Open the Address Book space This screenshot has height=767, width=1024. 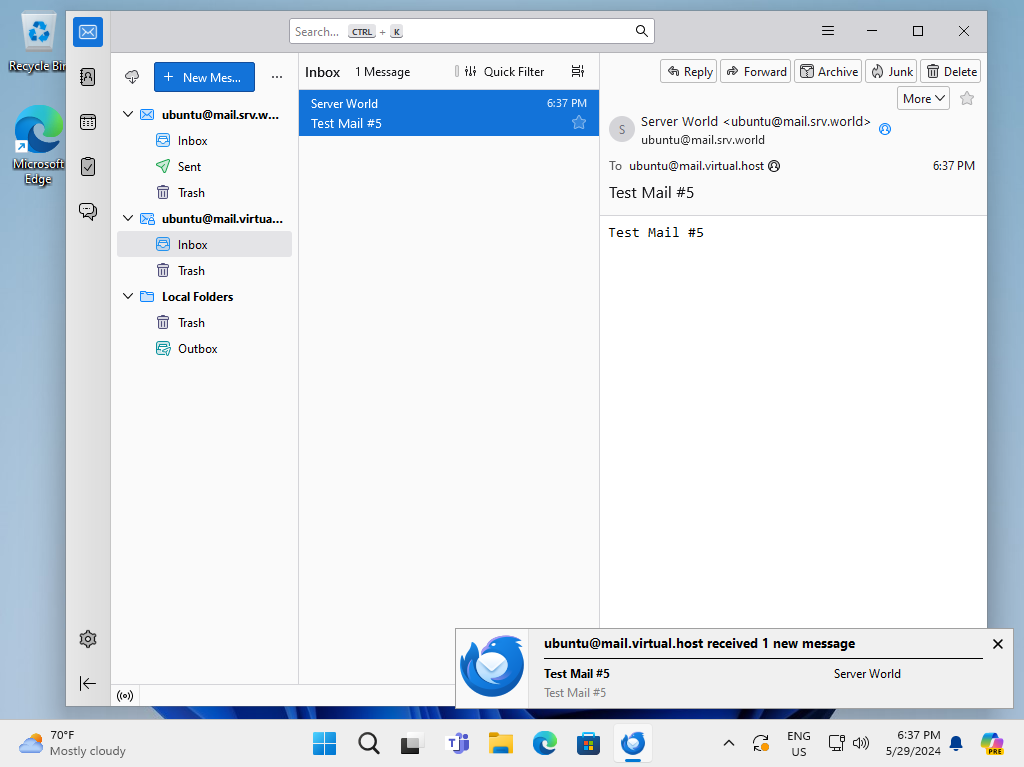pyautogui.click(x=88, y=77)
